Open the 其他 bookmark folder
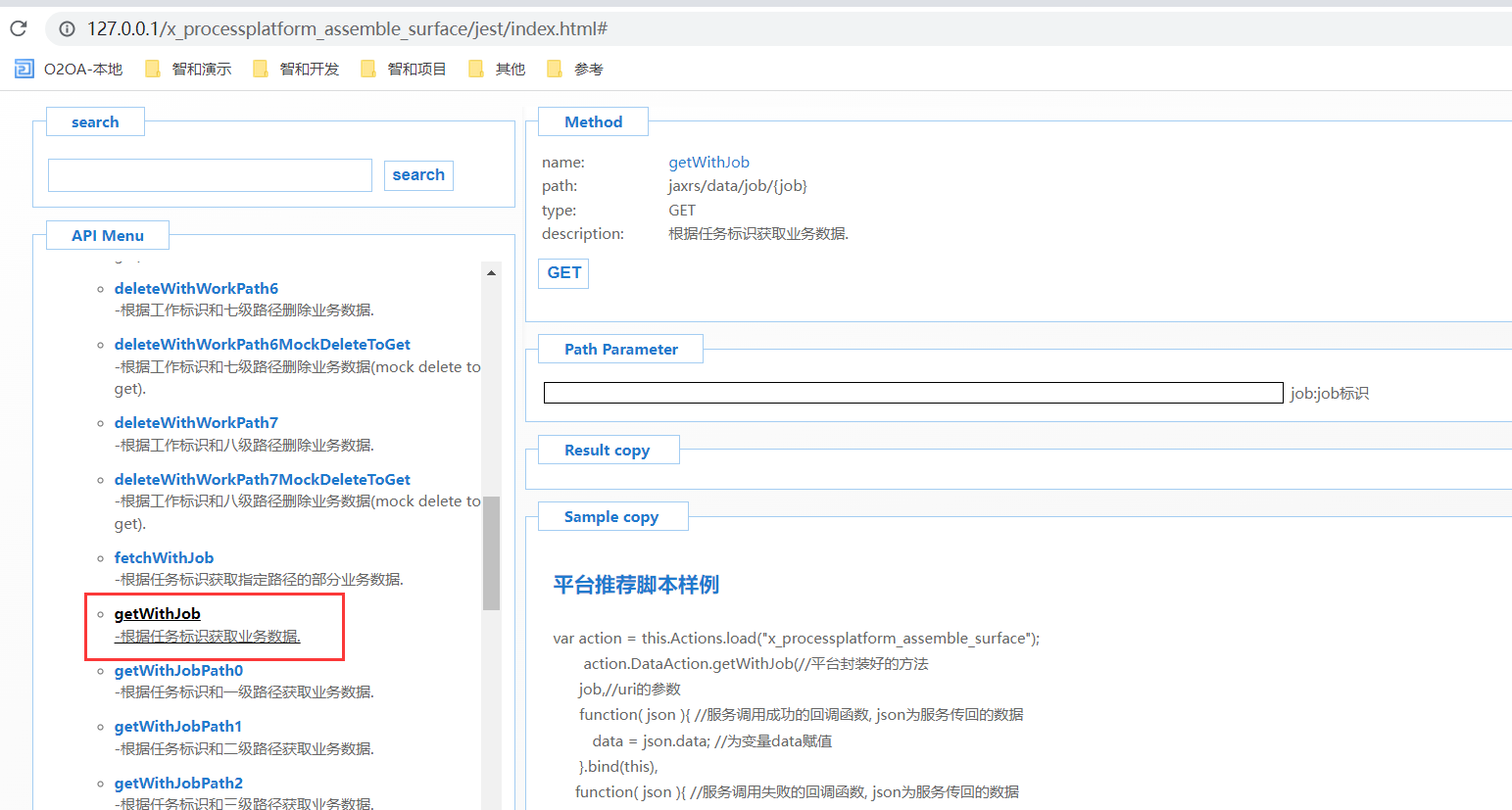 click(x=498, y=69)
